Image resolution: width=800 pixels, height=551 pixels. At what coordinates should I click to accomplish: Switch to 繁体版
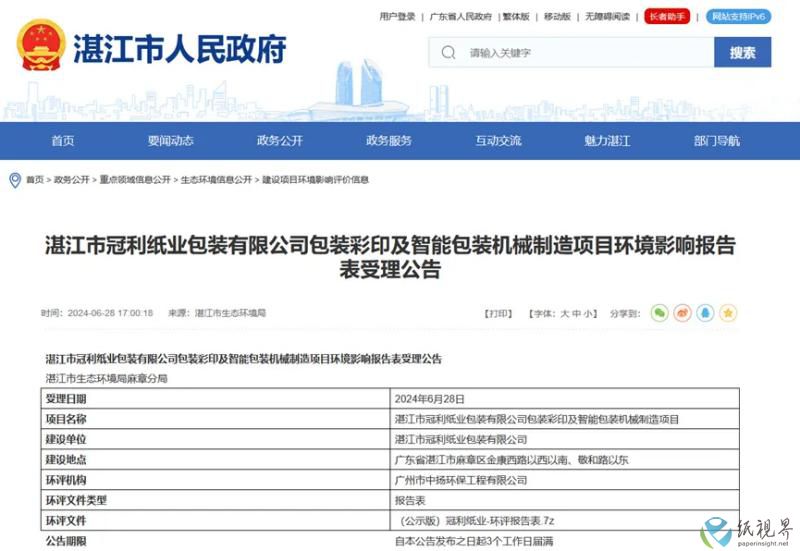516,17
